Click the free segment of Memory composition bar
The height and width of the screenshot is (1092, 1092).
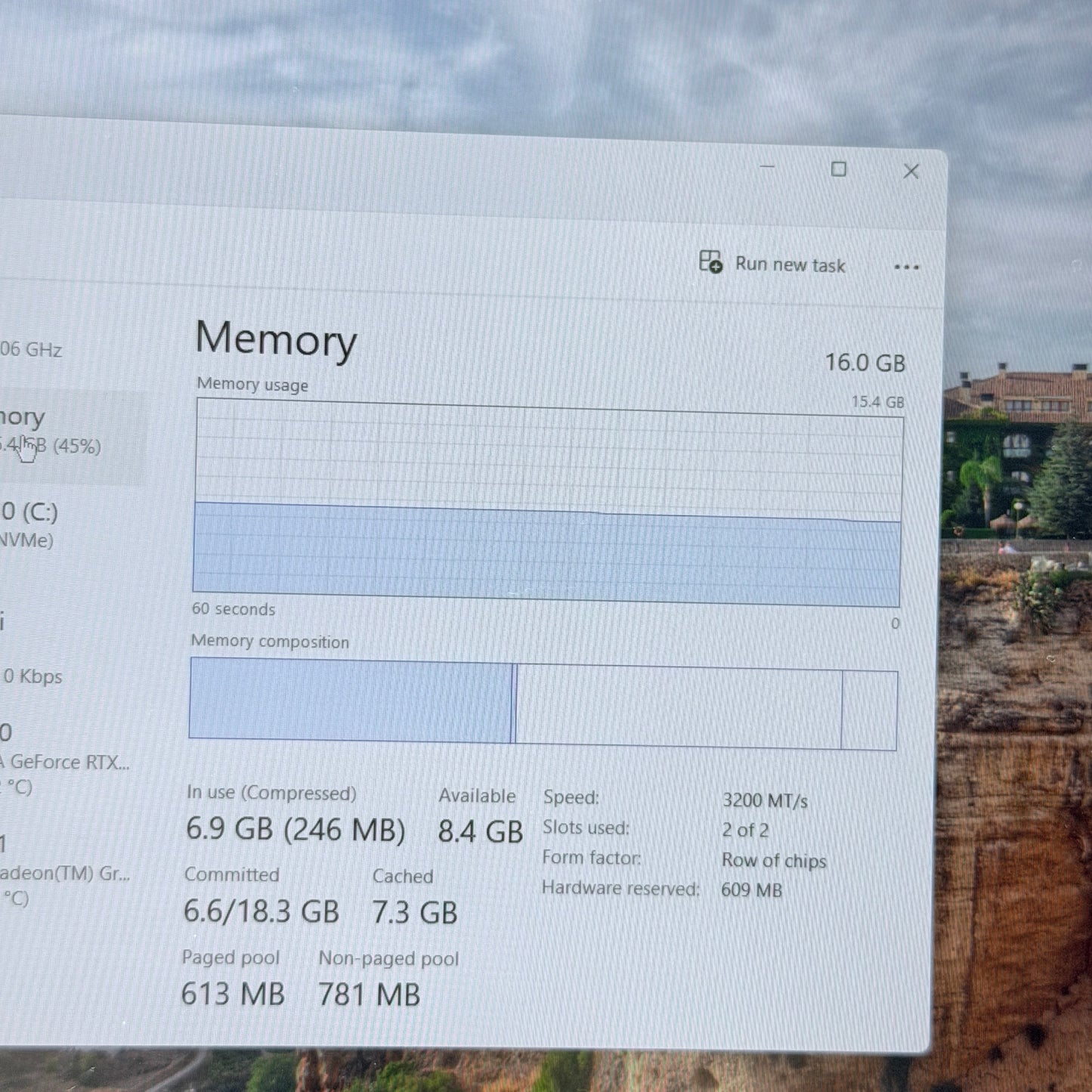870,710
